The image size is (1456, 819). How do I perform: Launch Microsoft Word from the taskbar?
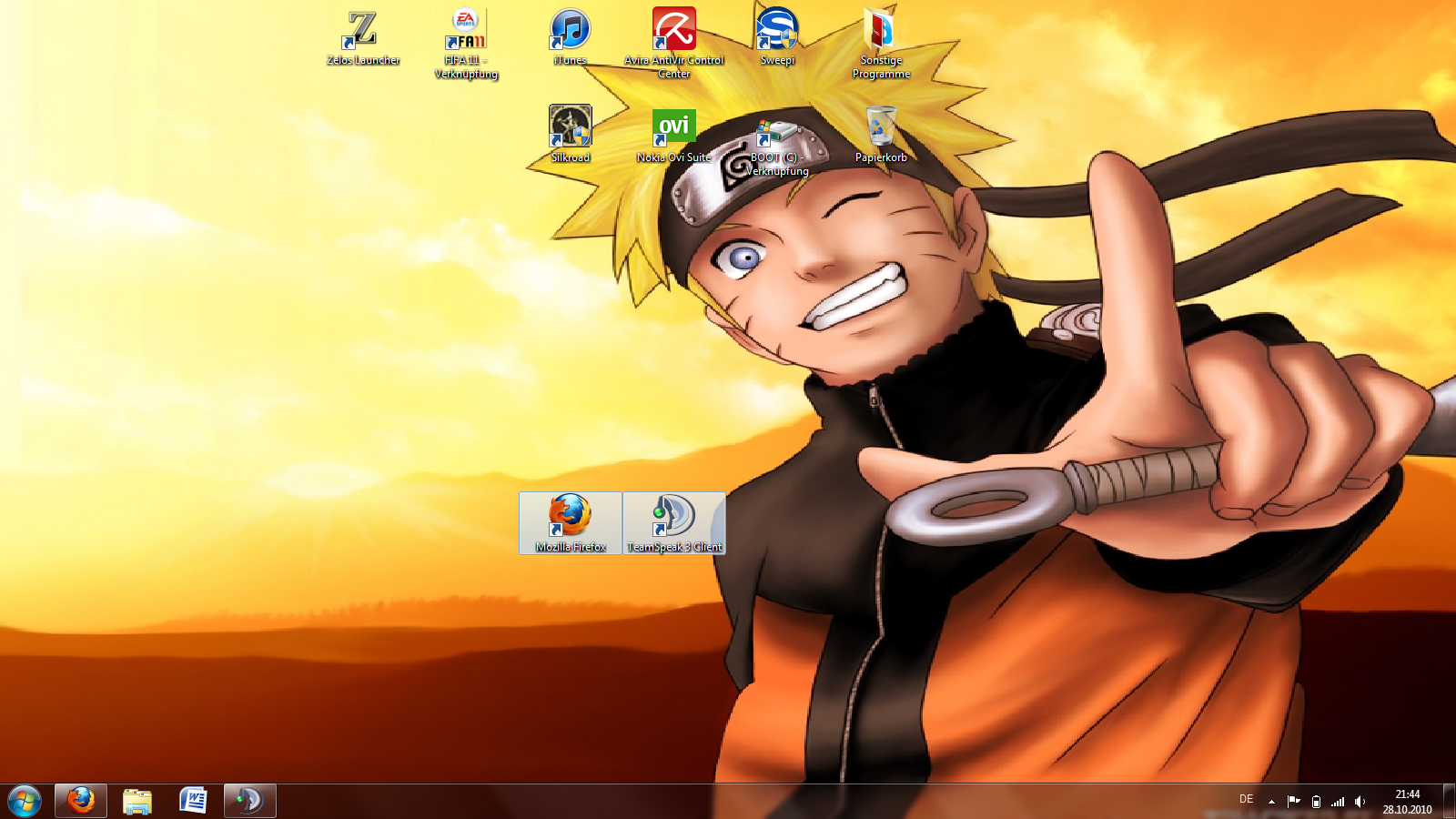click(x=194, y=801)
